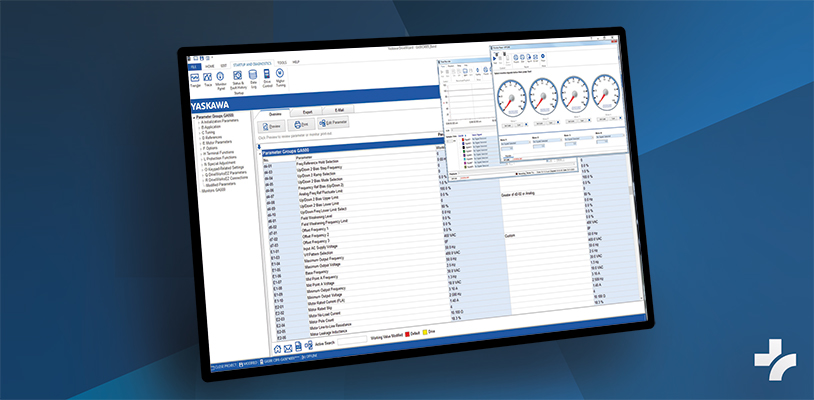
Task: Select the STARTUP AND DIAGNOSTICS tab
Action: 251,64
